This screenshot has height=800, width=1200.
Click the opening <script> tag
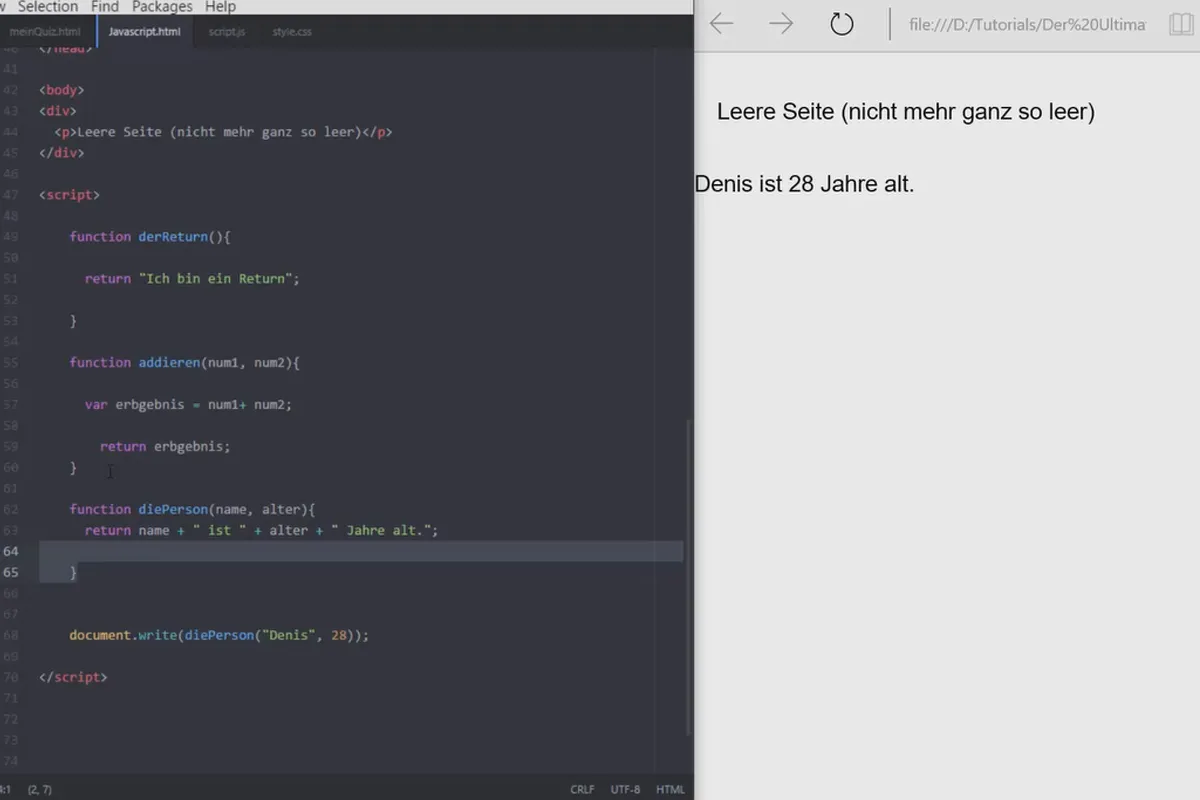(69, 195)
